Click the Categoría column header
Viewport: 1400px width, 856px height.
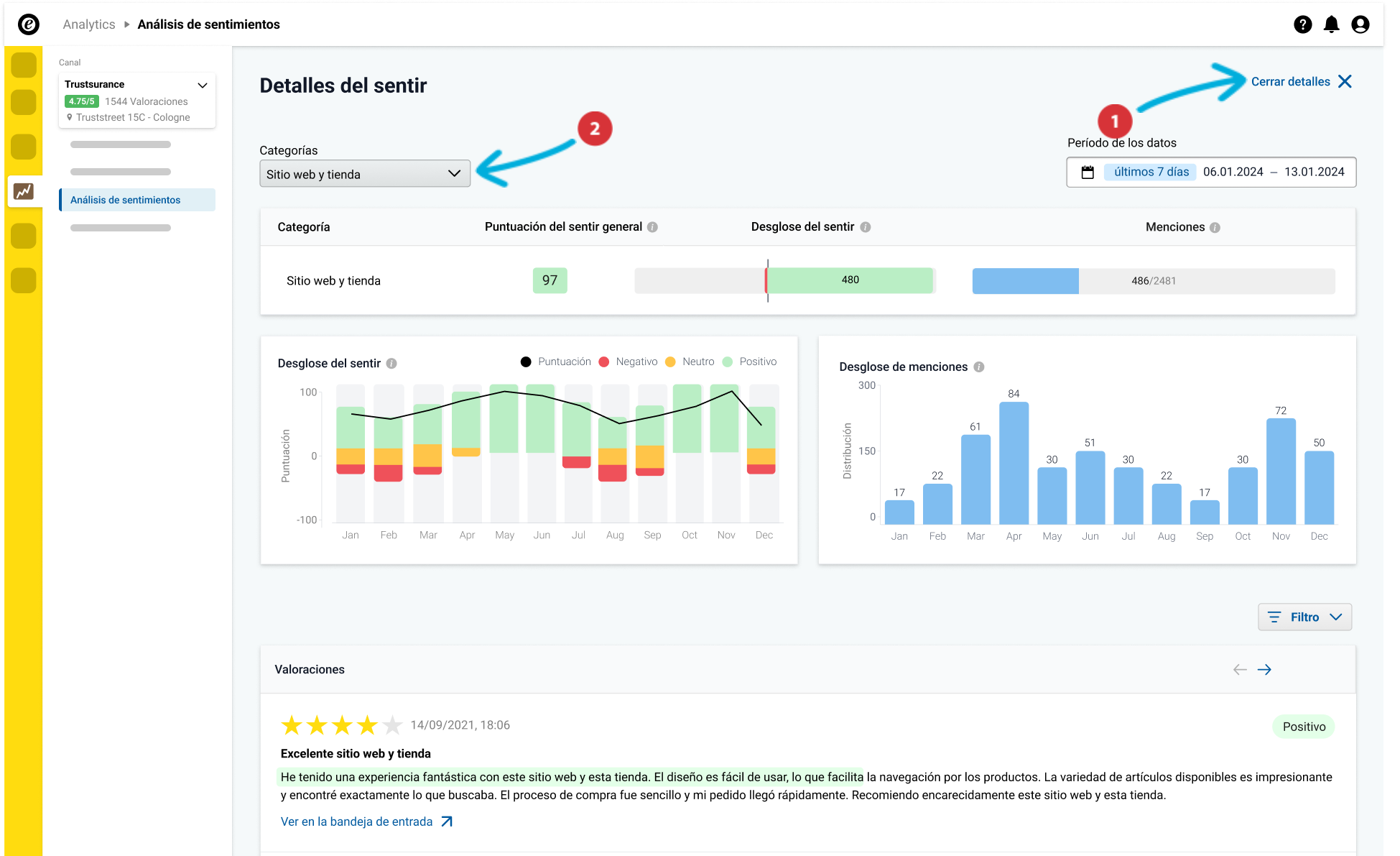click(x=304, y=227)
